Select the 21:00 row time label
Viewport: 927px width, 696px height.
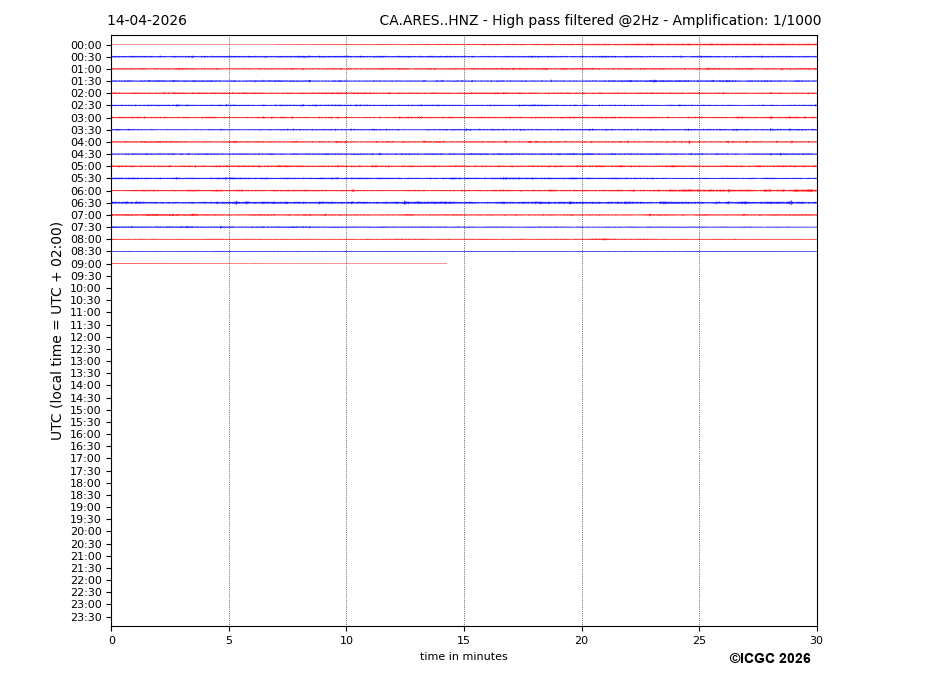[86, 556]
